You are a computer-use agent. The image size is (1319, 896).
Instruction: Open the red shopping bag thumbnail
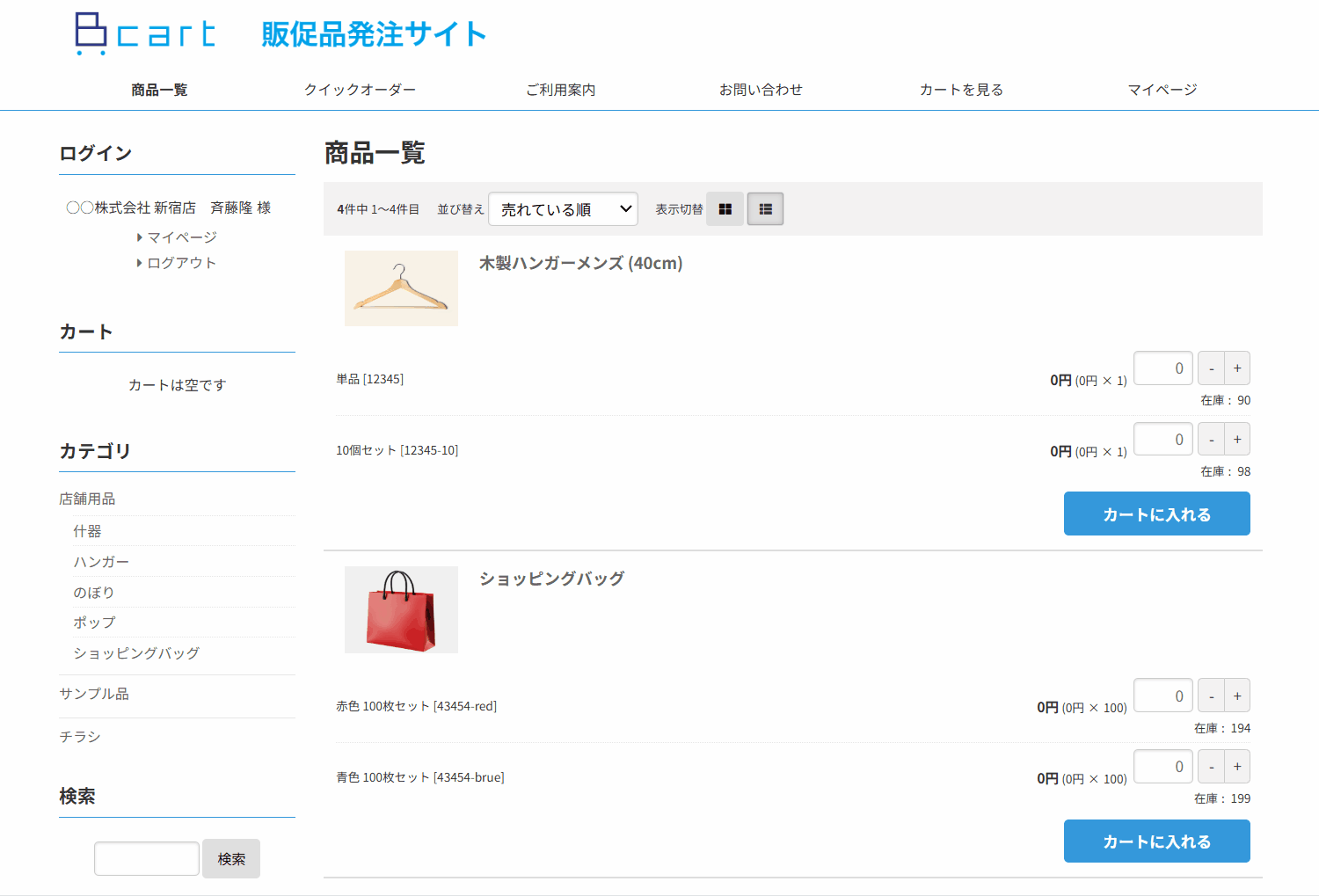click(401, 609)
